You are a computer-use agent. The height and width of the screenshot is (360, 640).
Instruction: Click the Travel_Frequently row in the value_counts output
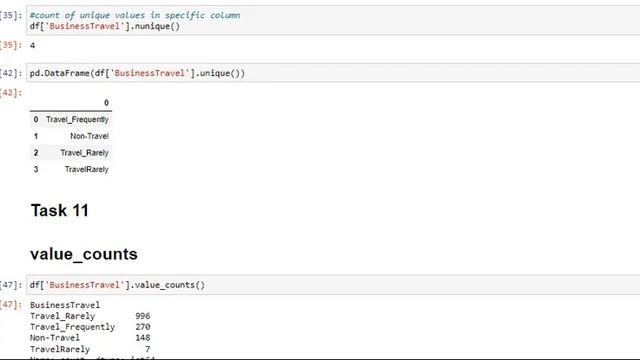point(90,327)
